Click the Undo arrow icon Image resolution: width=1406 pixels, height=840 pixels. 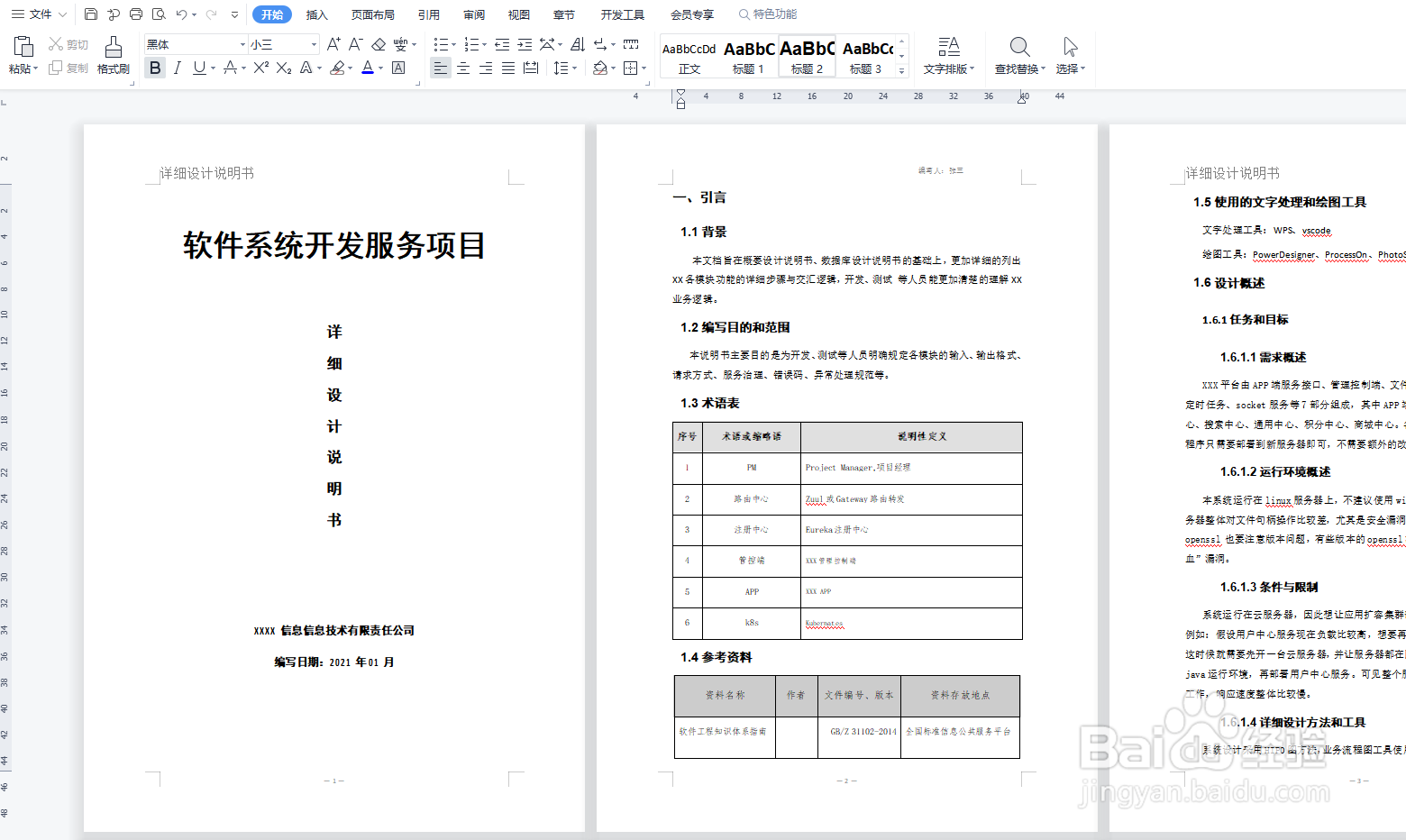point(182,14)
